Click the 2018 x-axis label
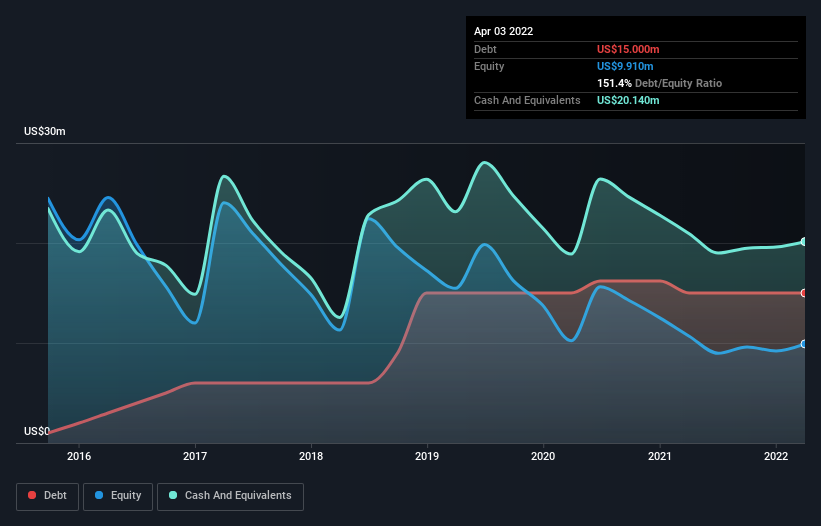The image size is (821, 526). click(311, 456)
